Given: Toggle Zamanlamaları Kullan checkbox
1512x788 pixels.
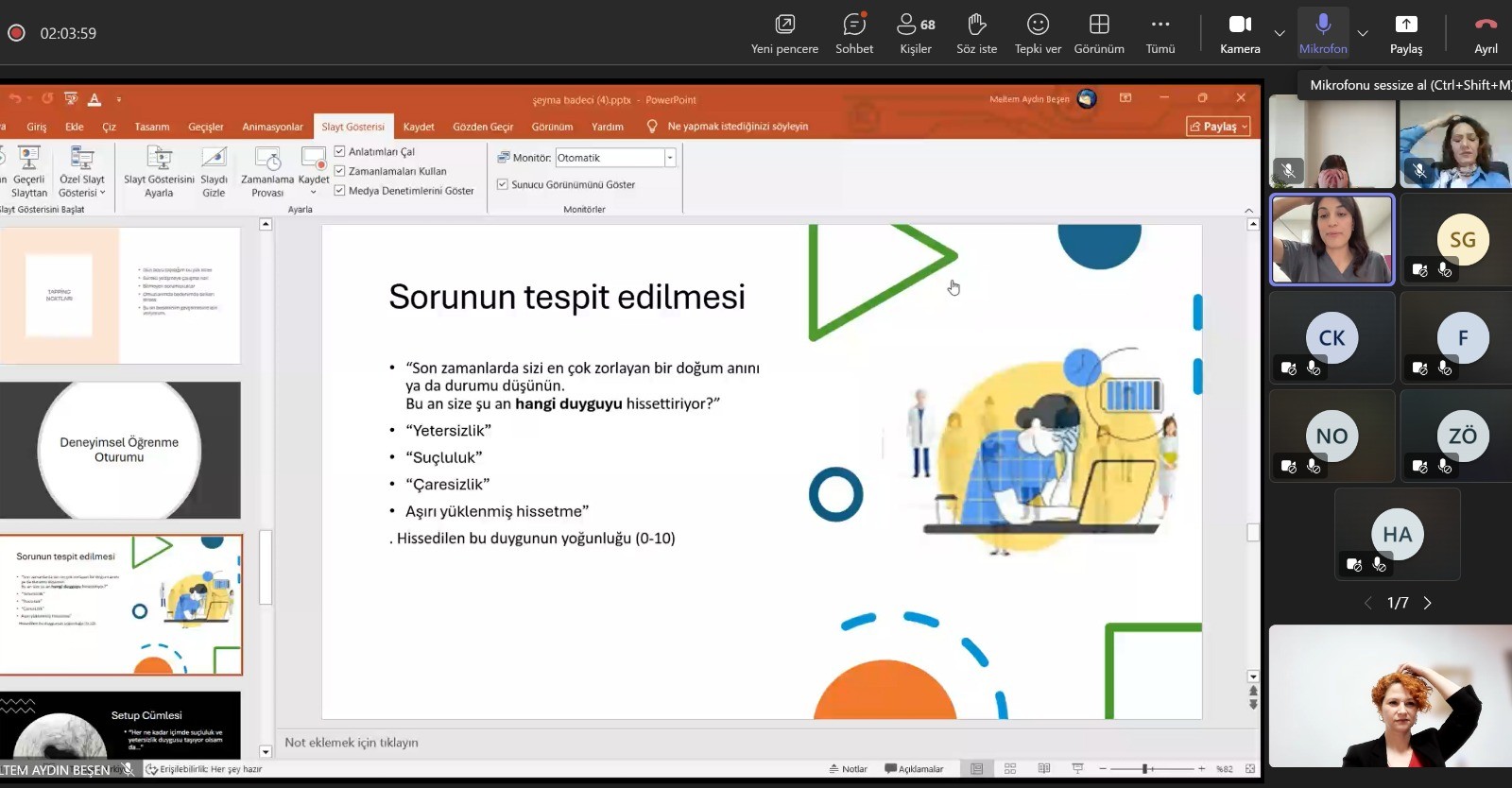Looking at the screenshot, I should [x=340, y=171].
